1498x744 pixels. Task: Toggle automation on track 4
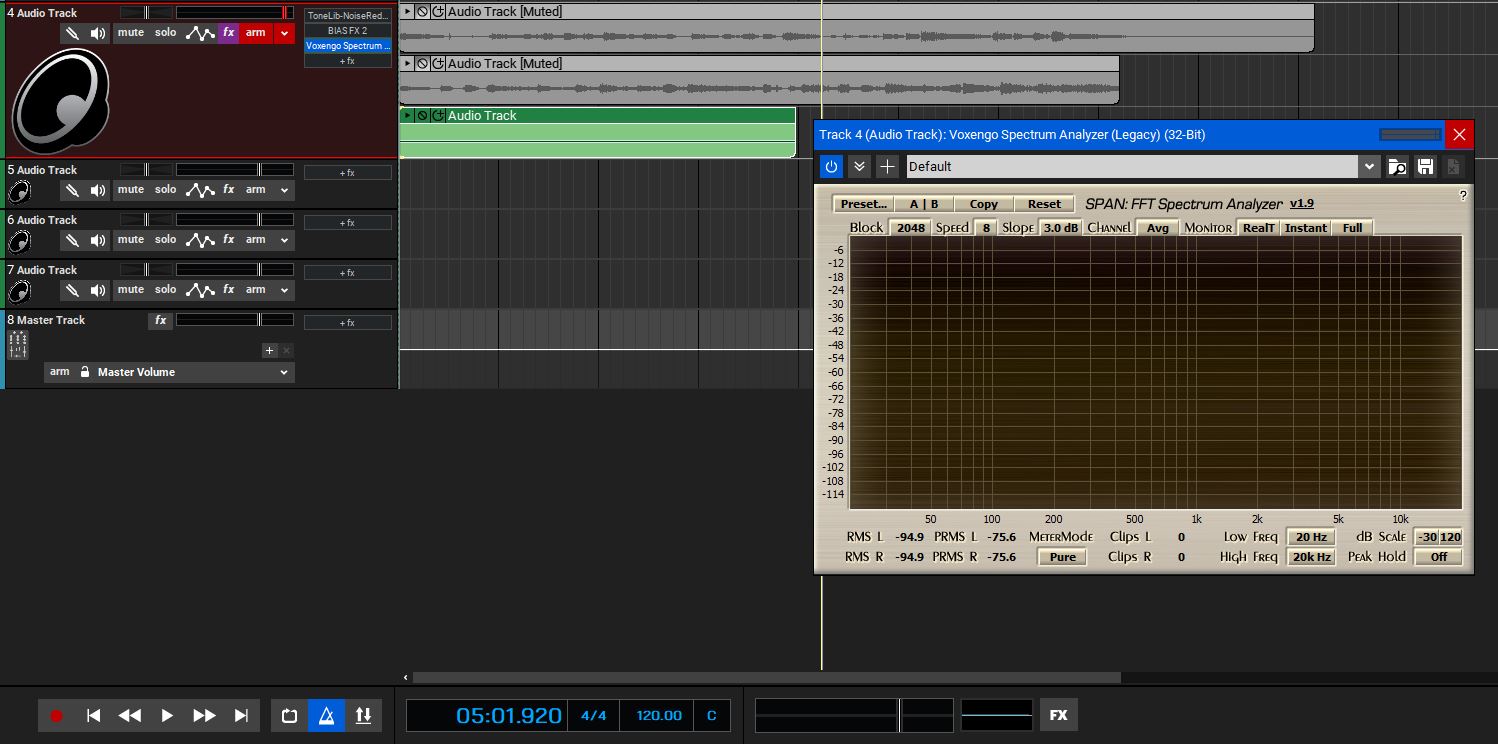200,33
